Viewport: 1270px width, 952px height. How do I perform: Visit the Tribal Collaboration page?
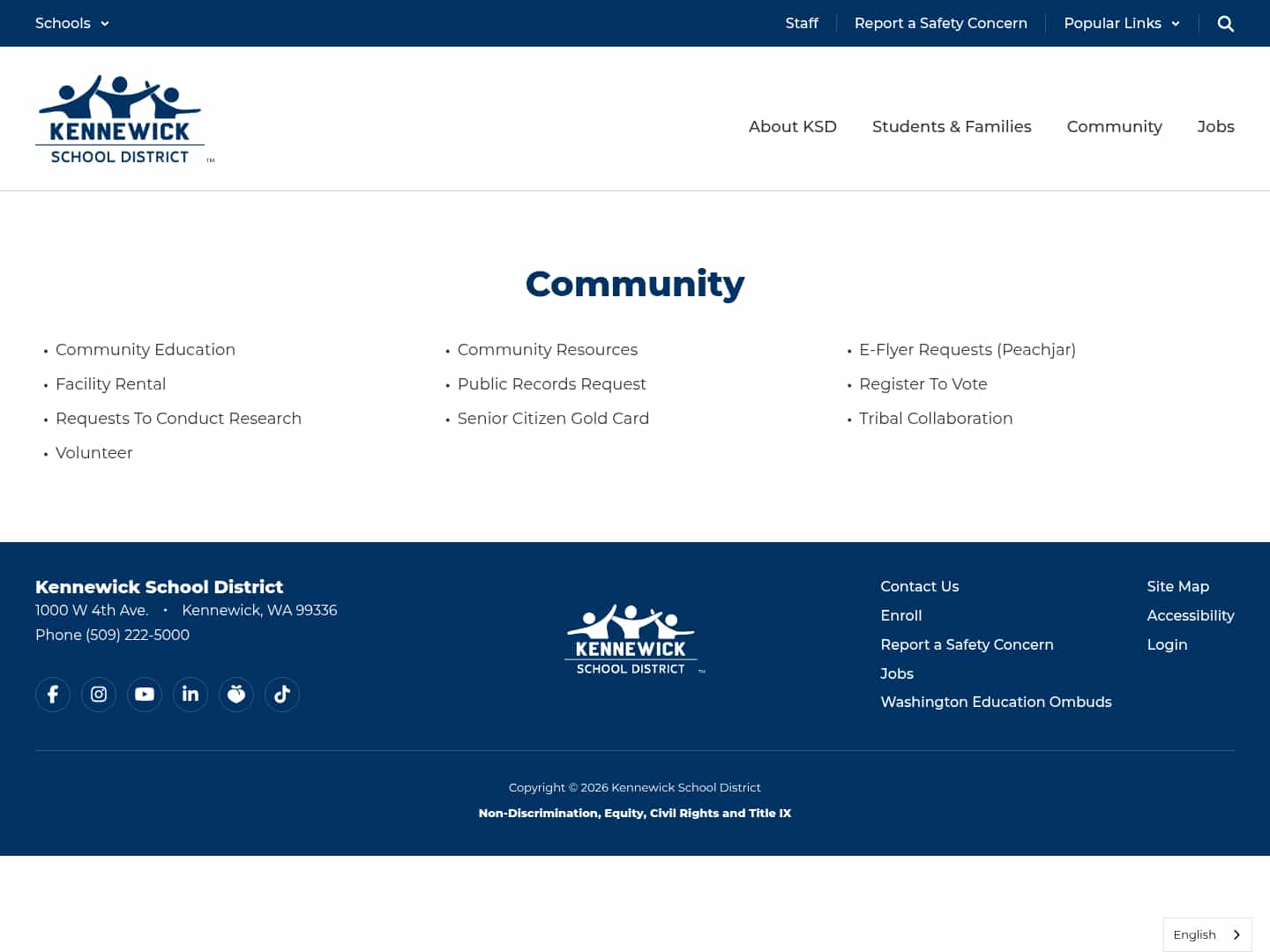pyautogui.click(x=936, y=418)
